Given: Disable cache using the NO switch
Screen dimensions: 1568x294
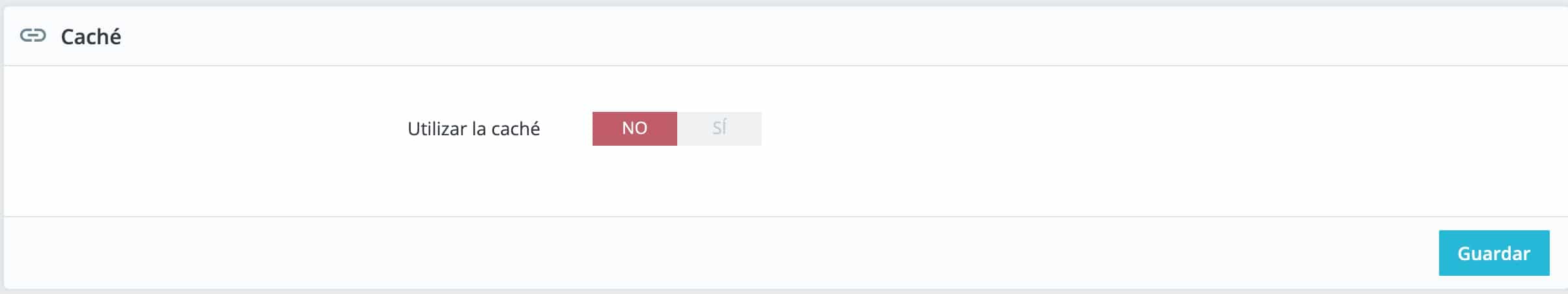Looking at the screenshot, I should [x=634, y=128].
